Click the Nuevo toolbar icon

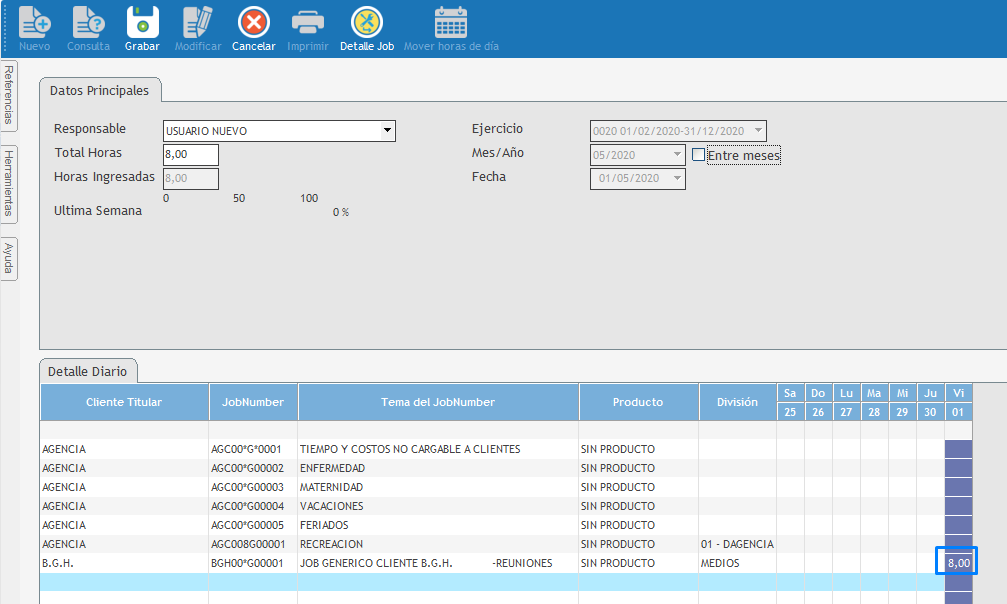34,23
